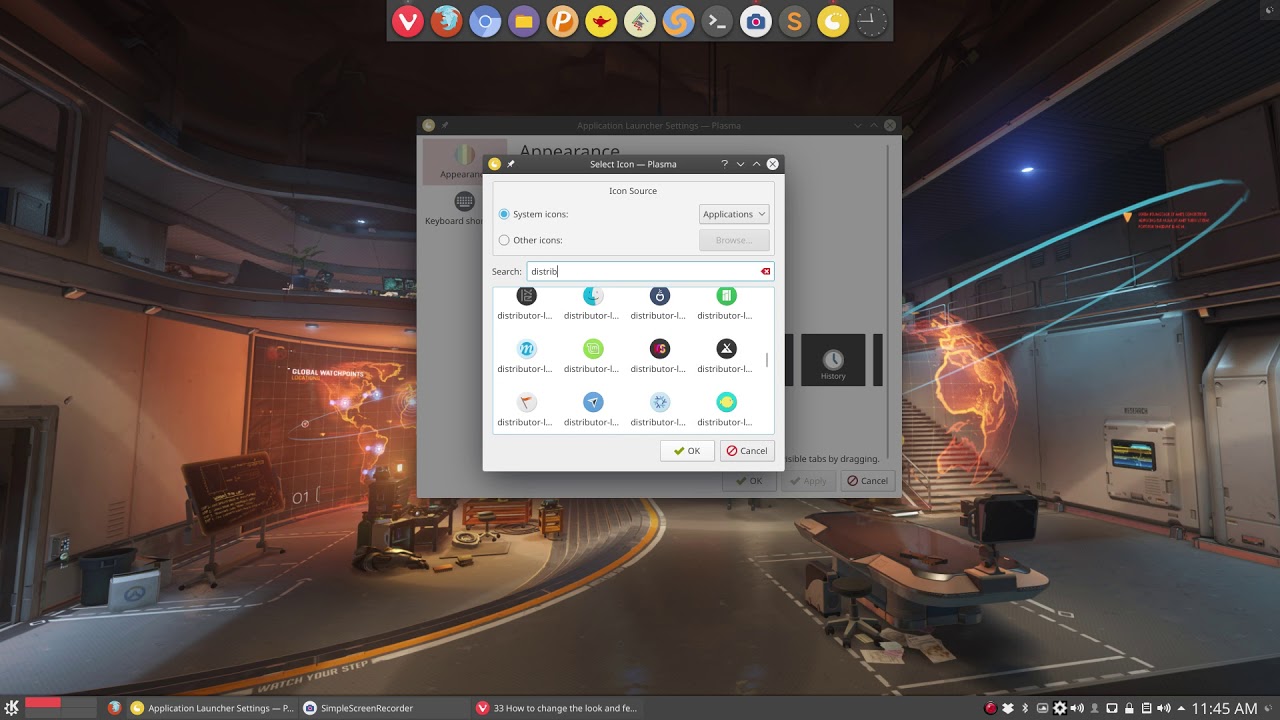Click the analog clock in the dock

pyautogui.click(x=872, y=21)
